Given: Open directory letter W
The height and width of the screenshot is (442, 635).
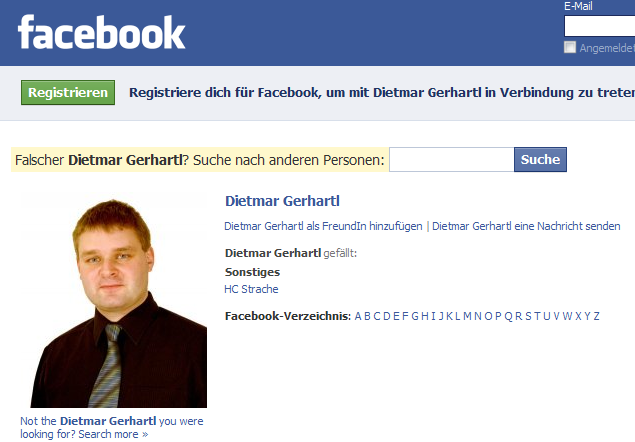Looking at the screenshot, I should 567,316.
